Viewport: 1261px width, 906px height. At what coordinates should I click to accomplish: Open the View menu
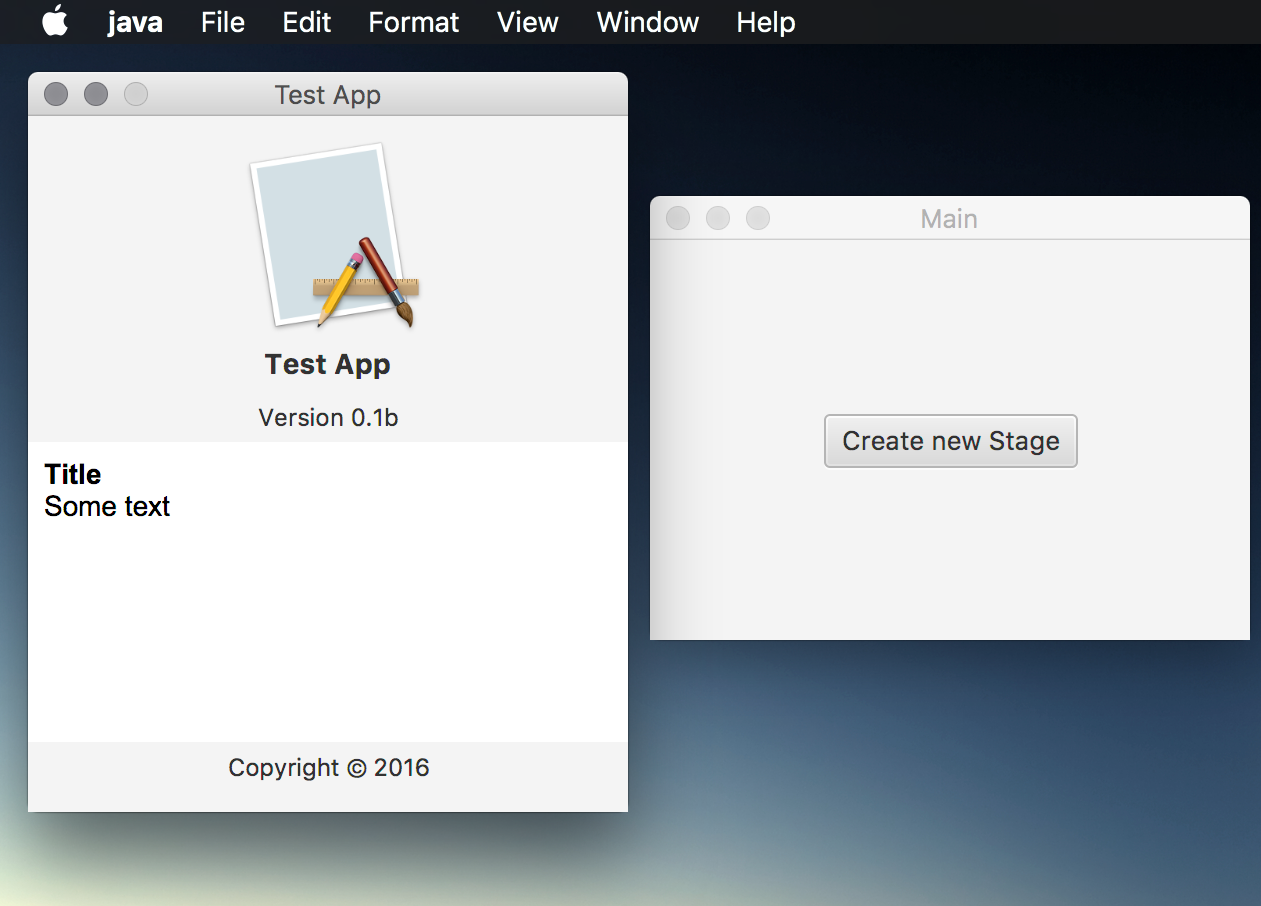click(x=527, y=22)
